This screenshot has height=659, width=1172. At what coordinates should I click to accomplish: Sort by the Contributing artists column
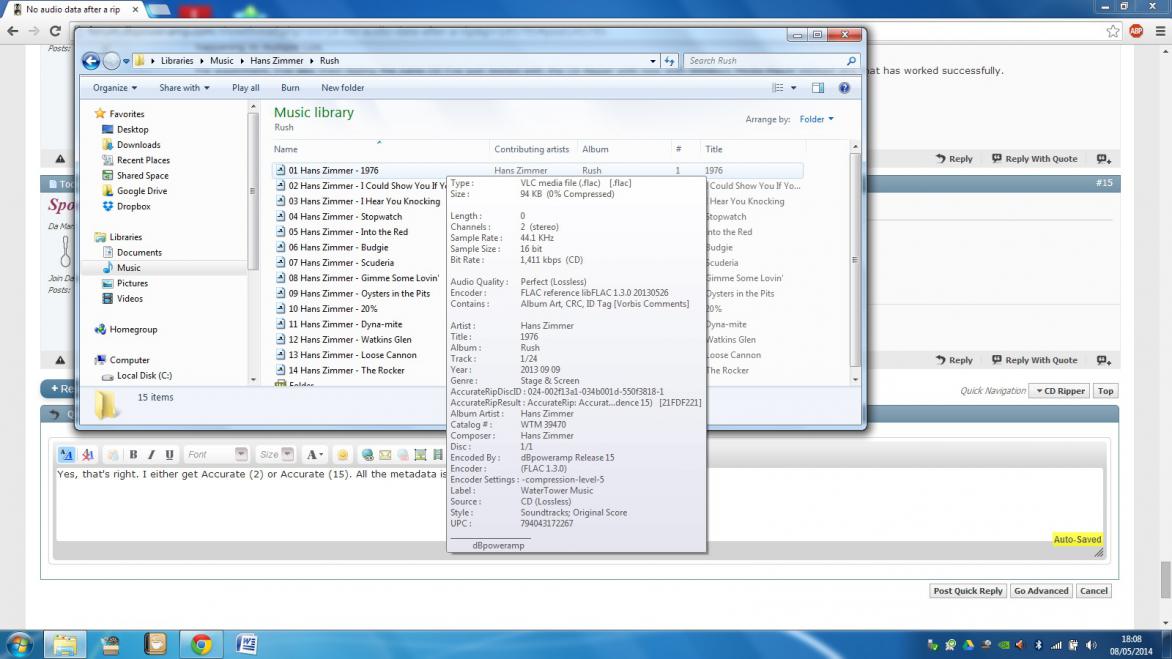click(x=531, y=149)
